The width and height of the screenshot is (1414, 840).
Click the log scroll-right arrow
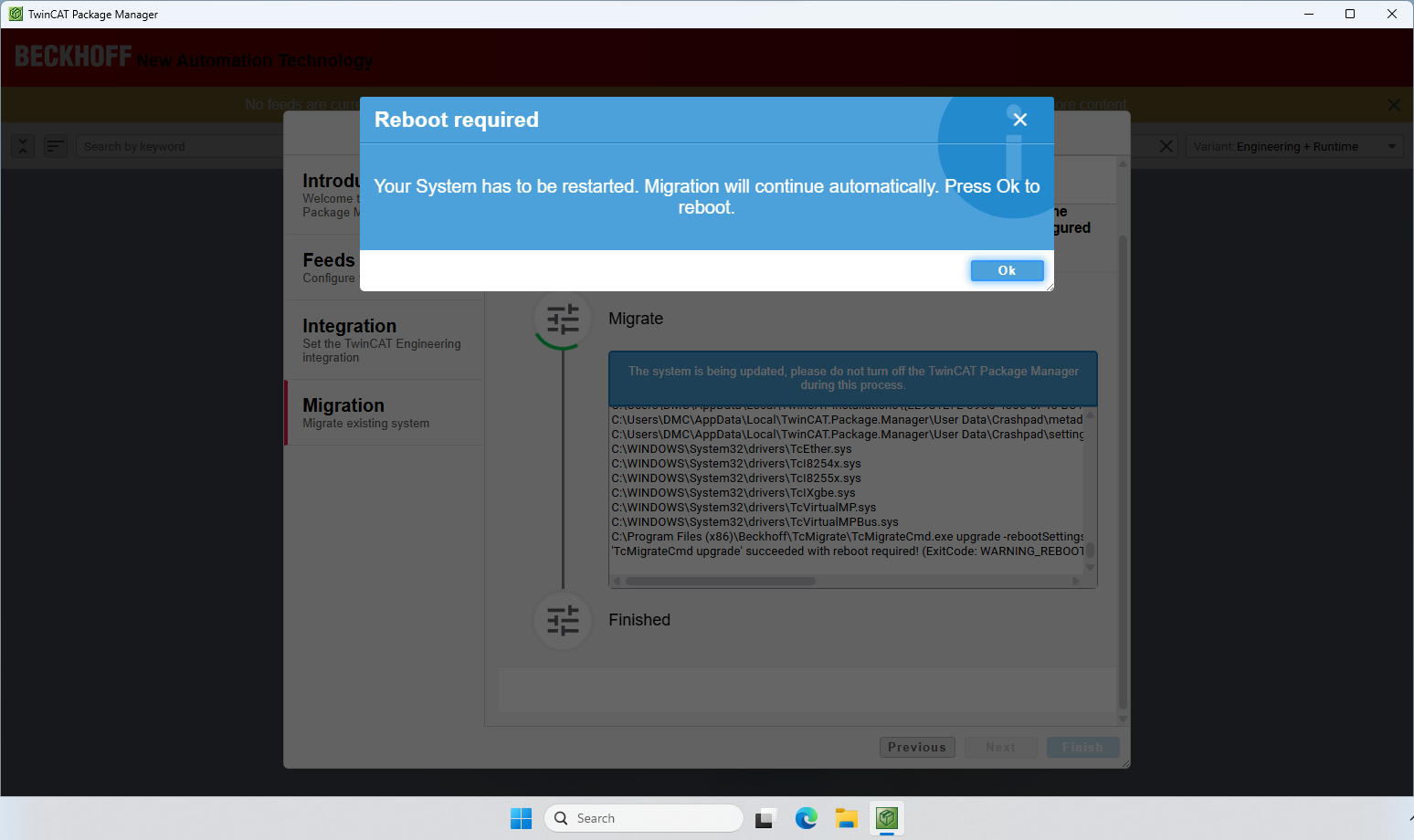pos(1076,581)
